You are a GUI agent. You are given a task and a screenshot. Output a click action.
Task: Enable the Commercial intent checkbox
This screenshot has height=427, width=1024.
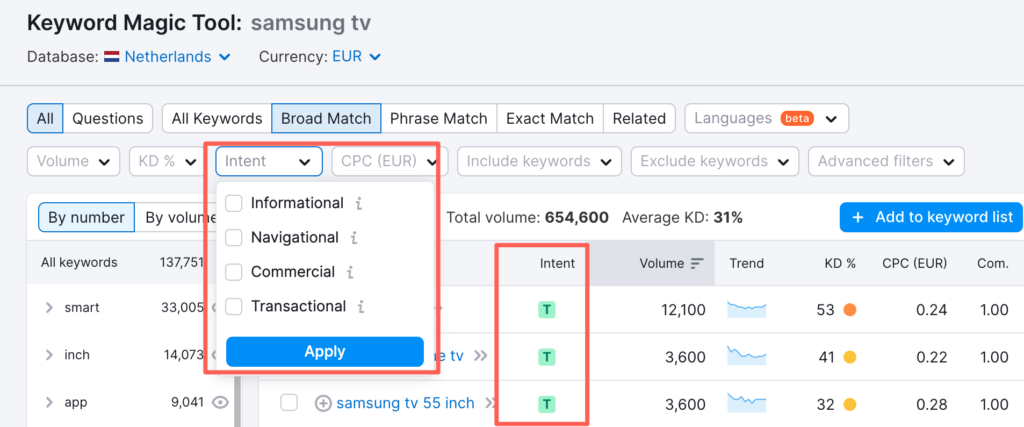click(x=234, y=272)
